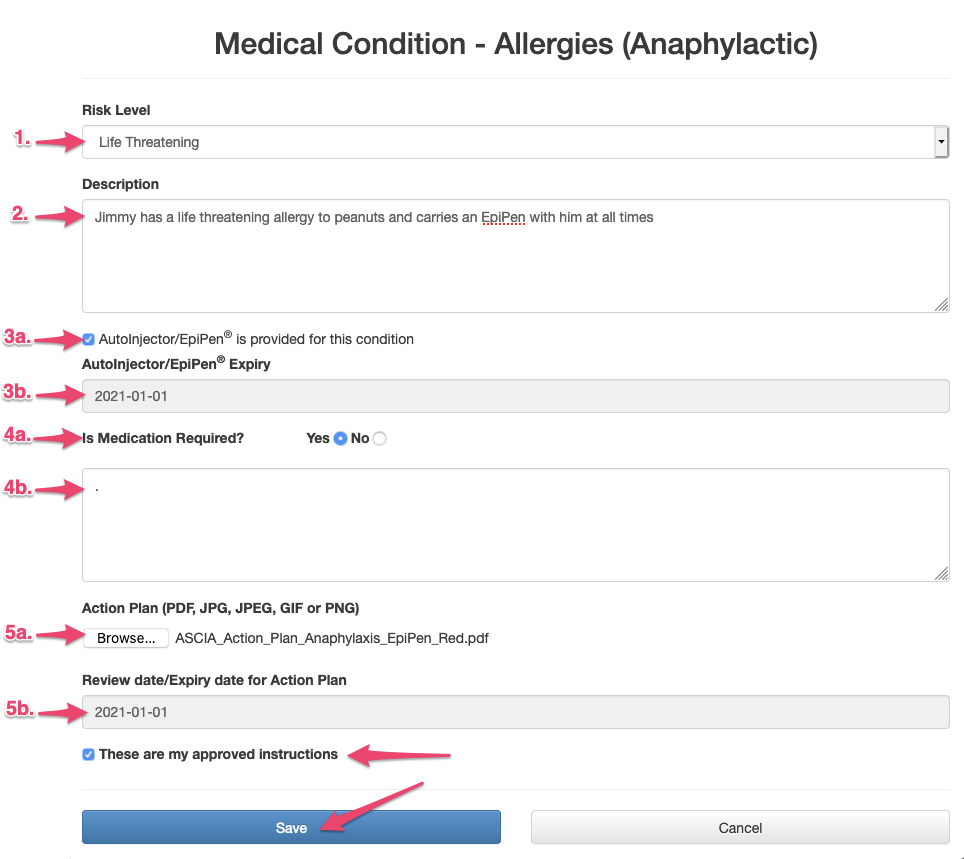Click the 'Is Medication Required?' label
This screenshot has height=859, width=964.
point(163,438)
